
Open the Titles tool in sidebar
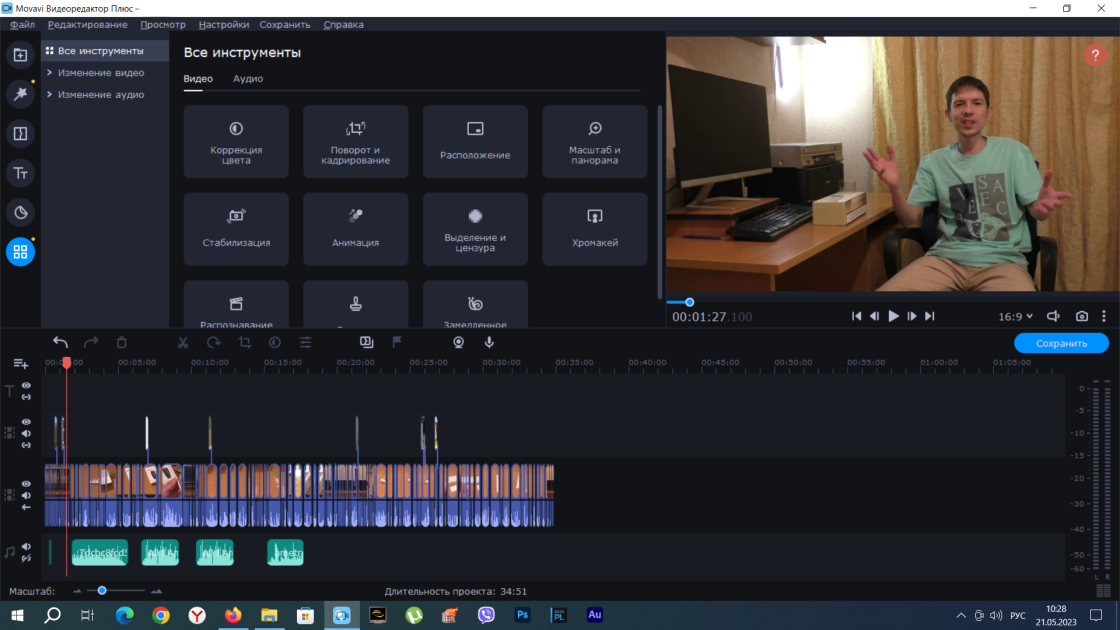[x=20, y=173]
